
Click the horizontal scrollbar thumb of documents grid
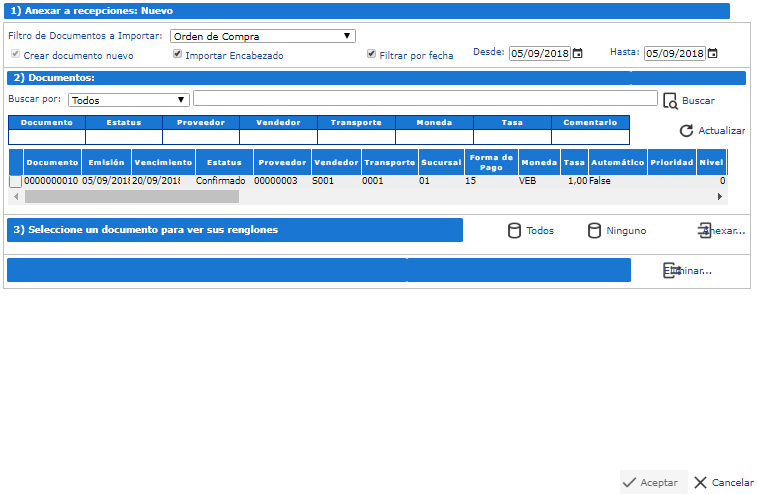(132, 196)
